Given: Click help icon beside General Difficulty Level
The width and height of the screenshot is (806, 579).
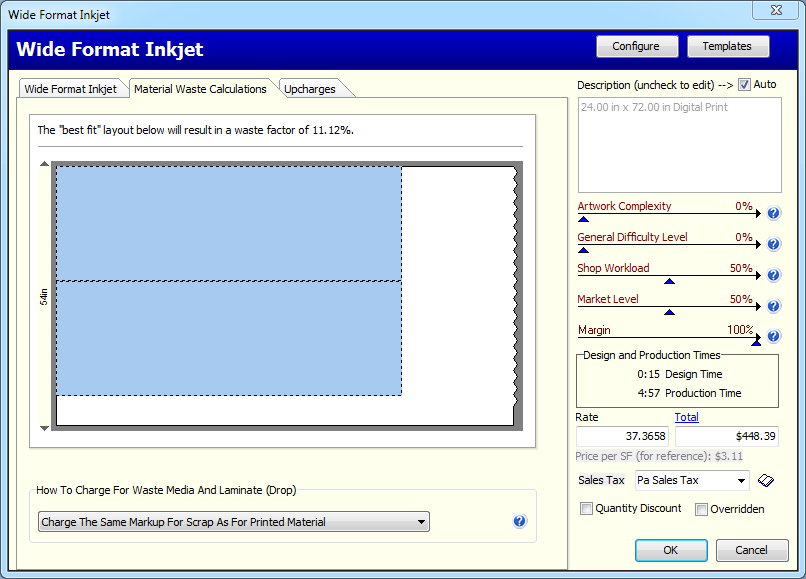Looking at the screenshot, I should click(x=773, y=244).
